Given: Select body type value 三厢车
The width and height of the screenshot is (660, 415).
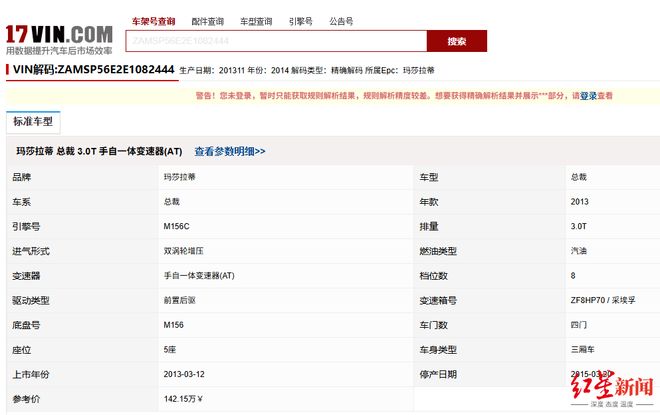Looking at the screenshot, I should [583, 349].
